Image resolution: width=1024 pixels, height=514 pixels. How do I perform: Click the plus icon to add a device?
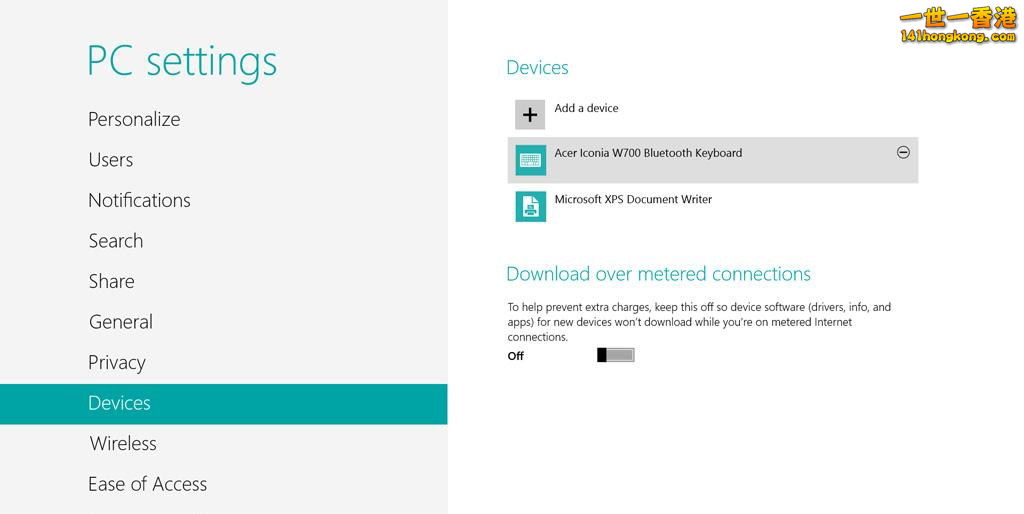click(530, 115)
